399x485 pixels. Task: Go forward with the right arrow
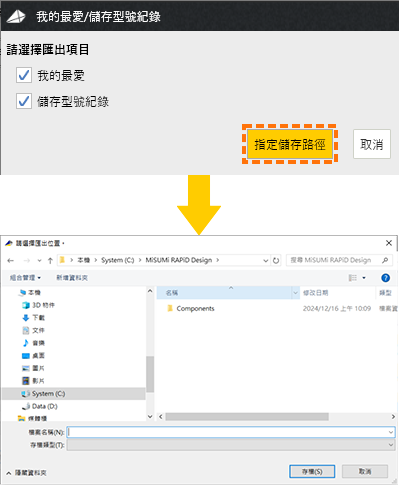[27, 260]
